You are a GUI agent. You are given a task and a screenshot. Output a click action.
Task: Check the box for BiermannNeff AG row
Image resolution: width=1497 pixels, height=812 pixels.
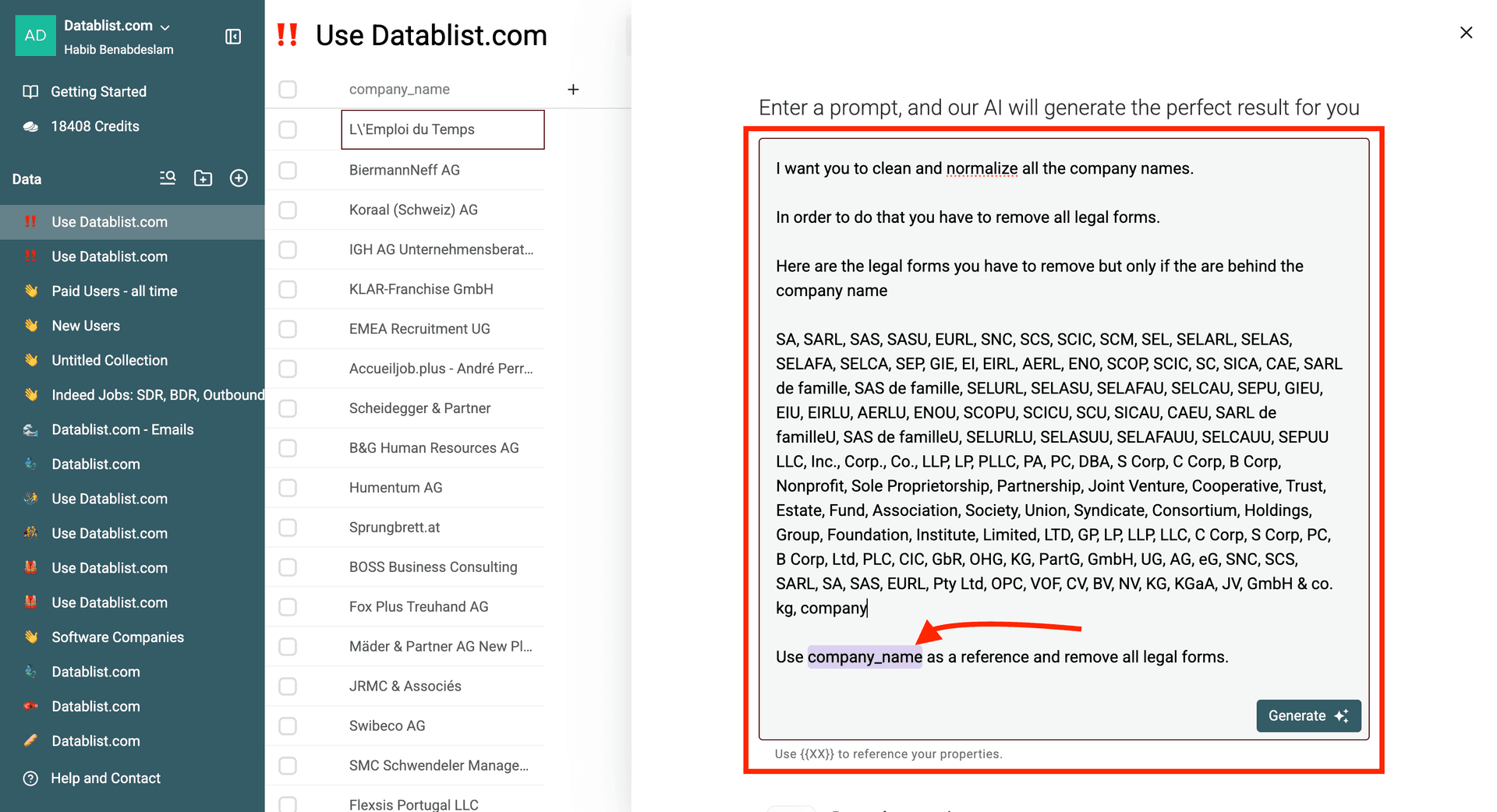click(x=288, y=170)
